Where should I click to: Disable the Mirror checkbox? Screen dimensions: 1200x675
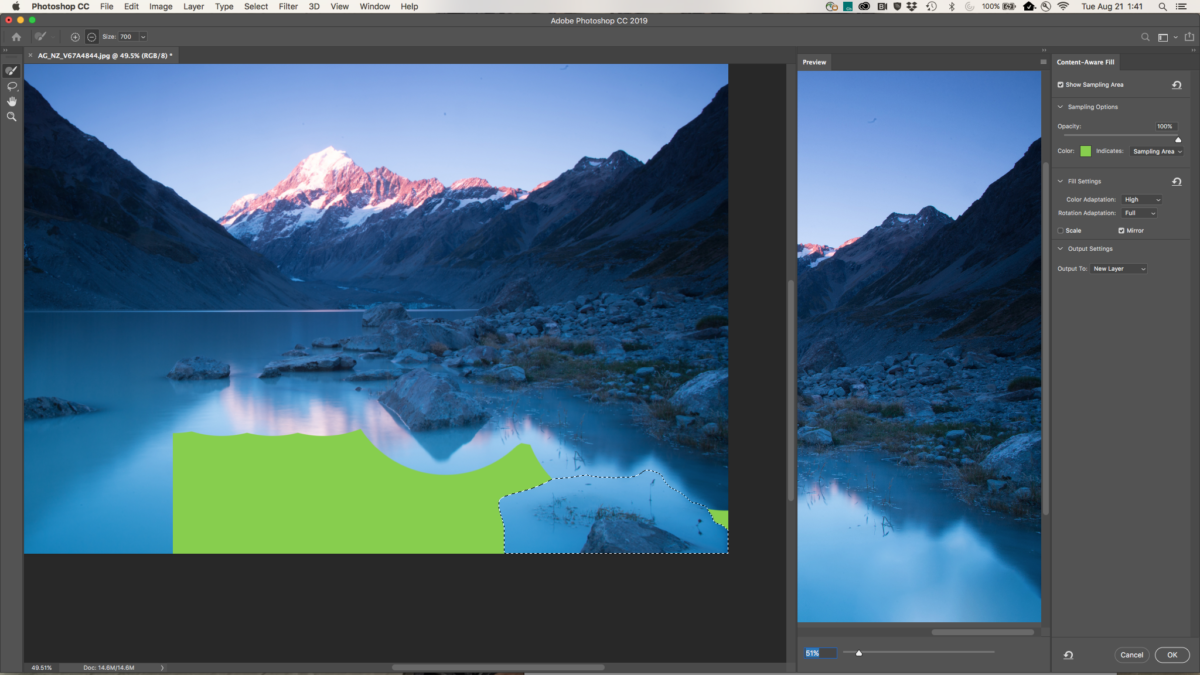click(x=1121, y=231)
